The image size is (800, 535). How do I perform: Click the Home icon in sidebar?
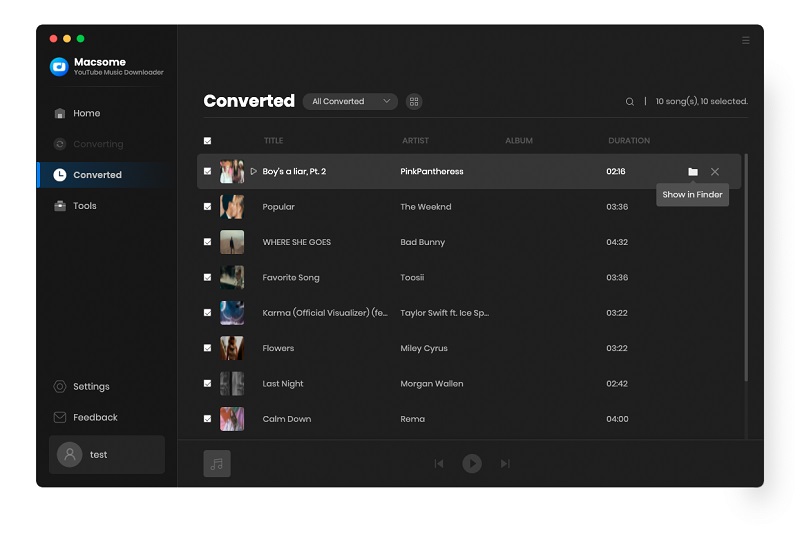pos(60,113)
